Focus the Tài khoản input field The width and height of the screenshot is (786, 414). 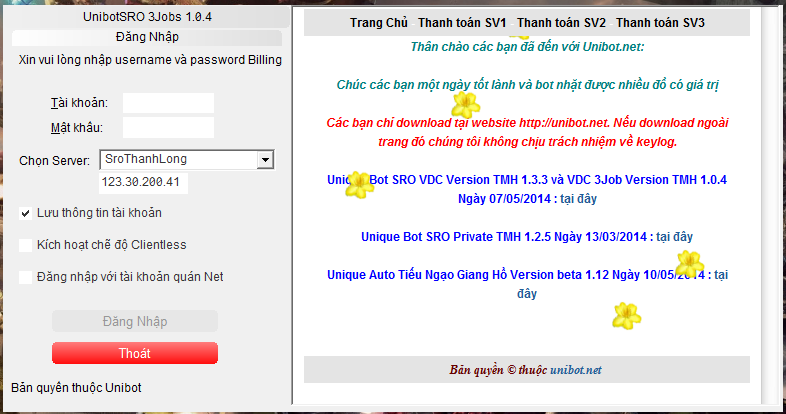(168, 103)
